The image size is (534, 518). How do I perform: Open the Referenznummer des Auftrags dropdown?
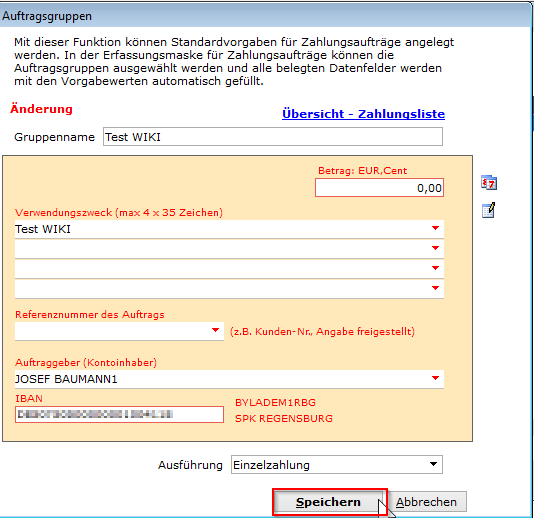click(215, 330)
